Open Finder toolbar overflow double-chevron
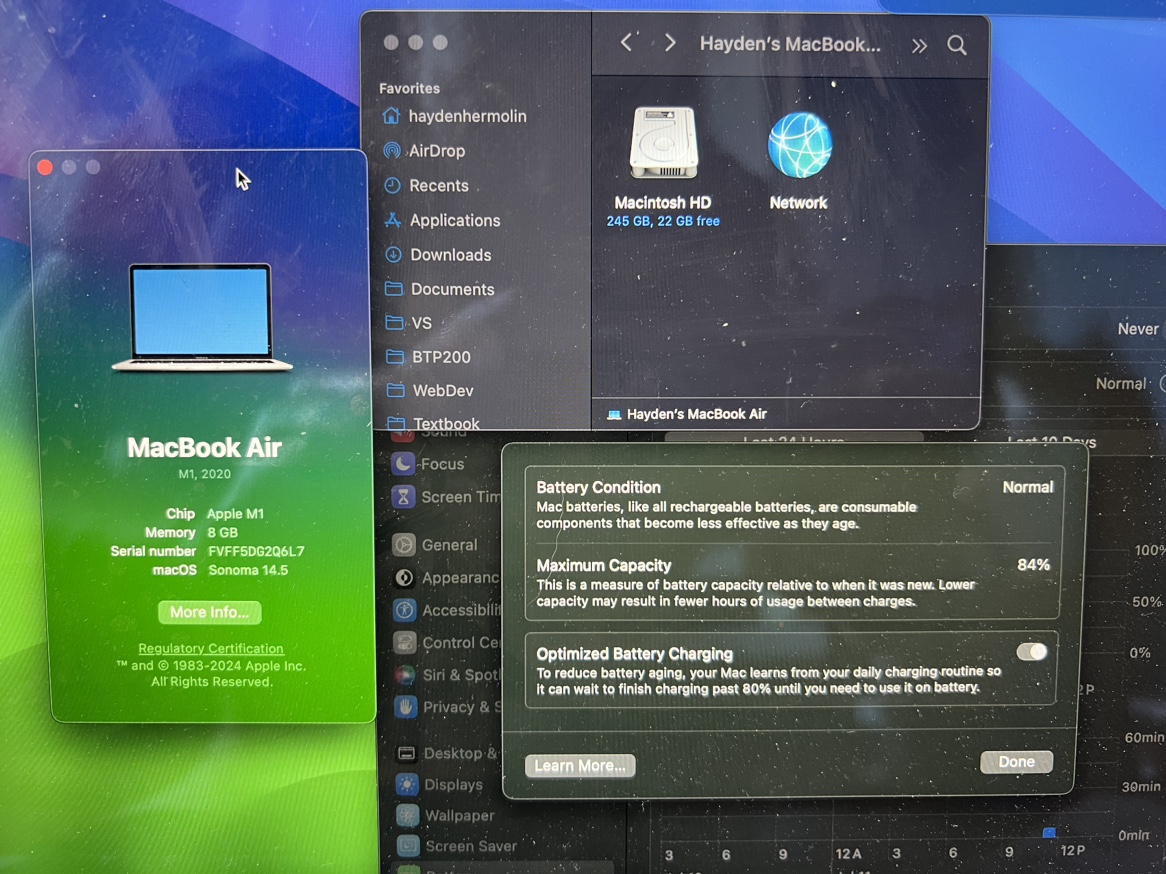 (919, 46)
